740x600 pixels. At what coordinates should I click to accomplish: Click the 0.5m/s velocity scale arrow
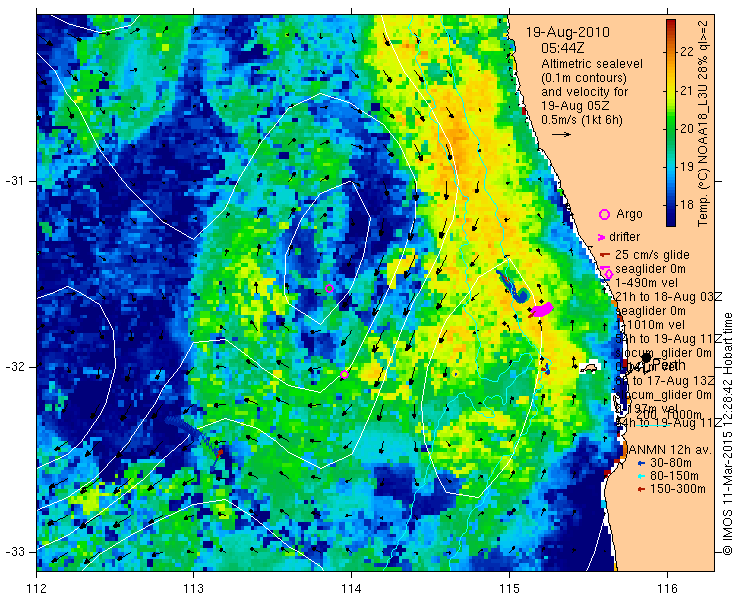(x=562, y=135)
